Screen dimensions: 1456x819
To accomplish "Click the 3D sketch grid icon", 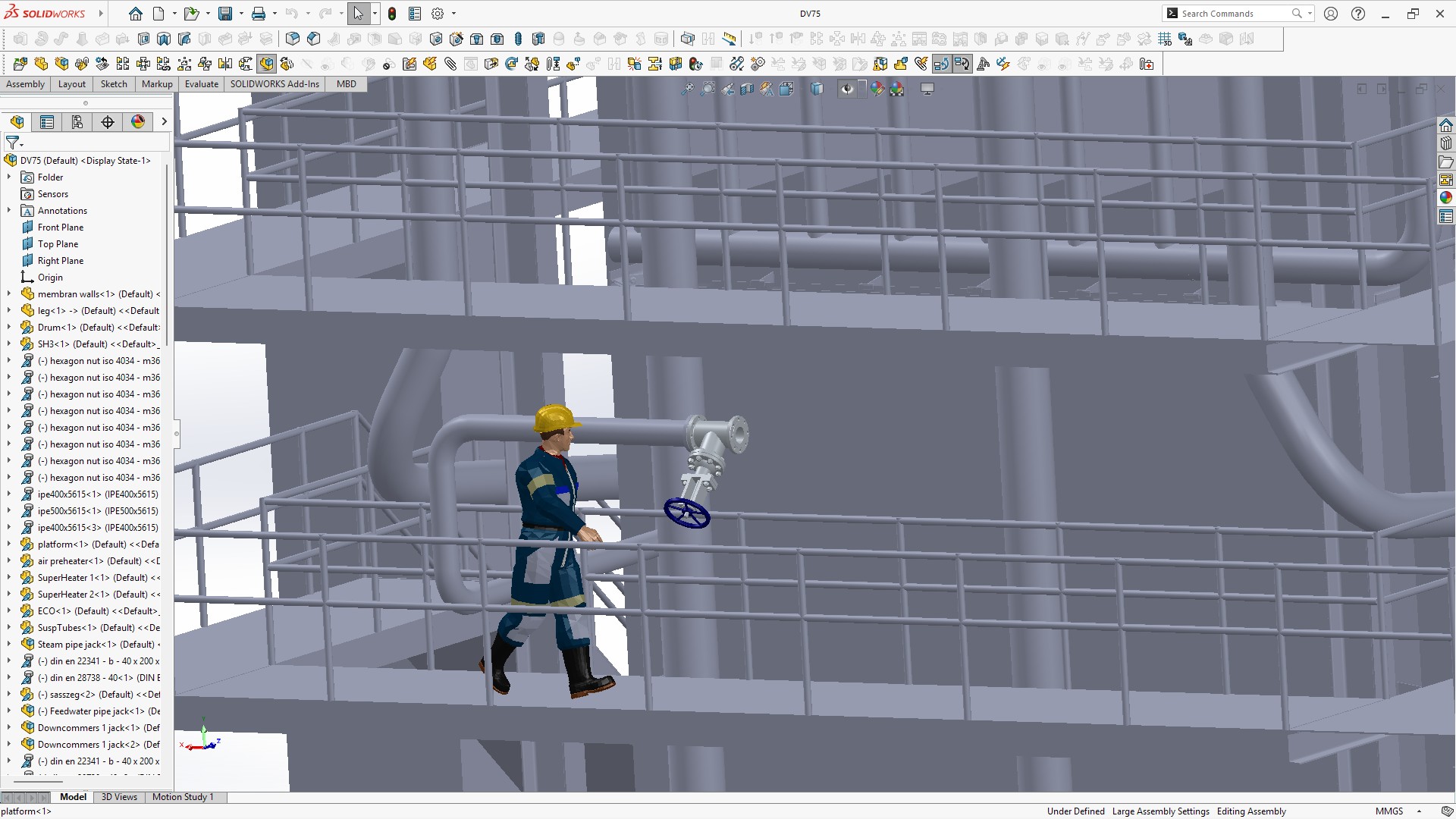I will click(1165, 39).
